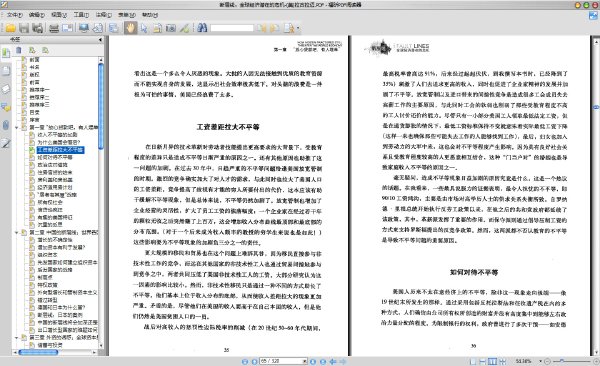Switch to the Pages thumbnail sidebar panel
Screen dimensions: 600x366
(6, 70)
